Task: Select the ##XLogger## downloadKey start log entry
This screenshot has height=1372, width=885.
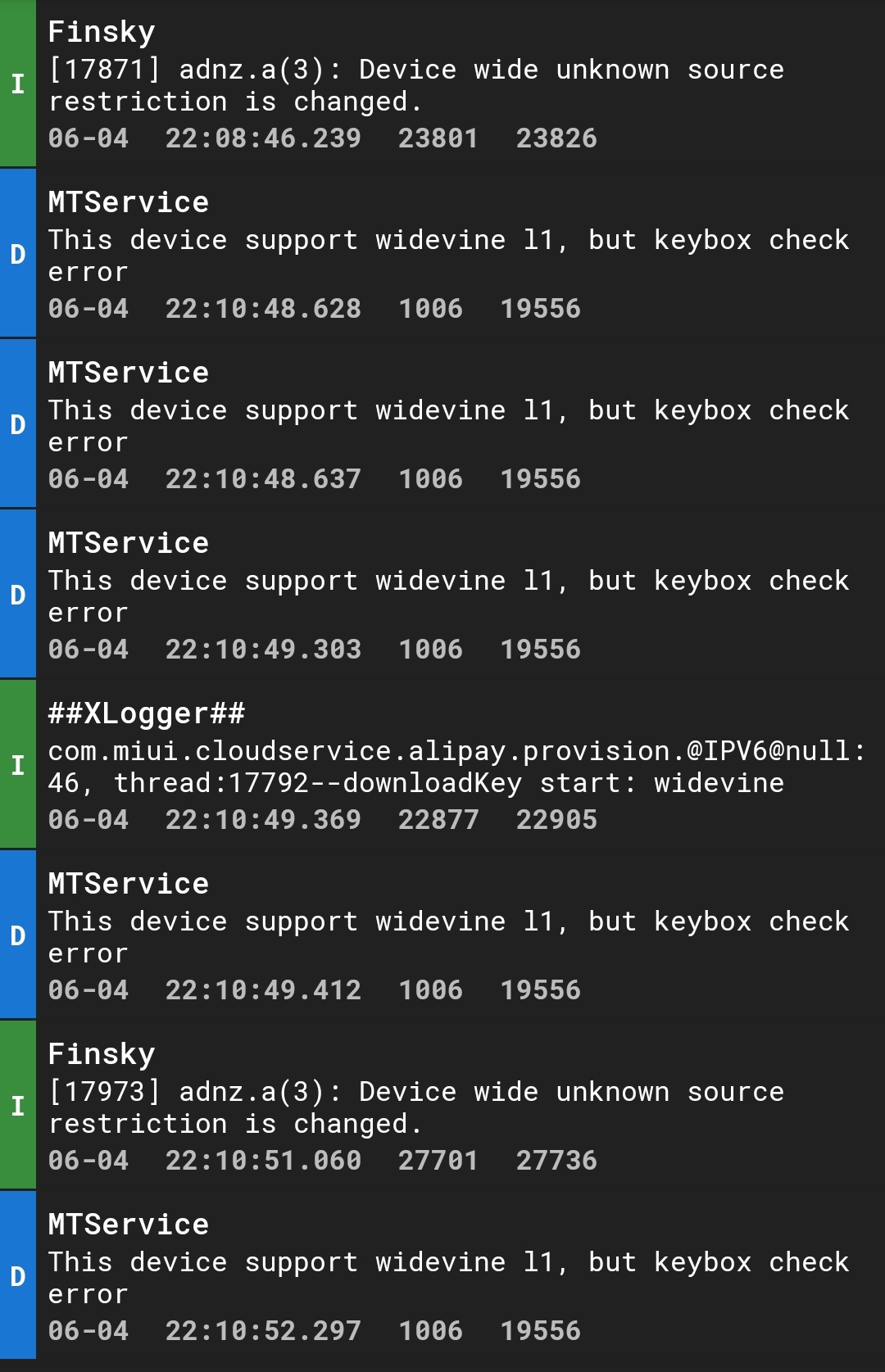Action: (x=442, y=764)
